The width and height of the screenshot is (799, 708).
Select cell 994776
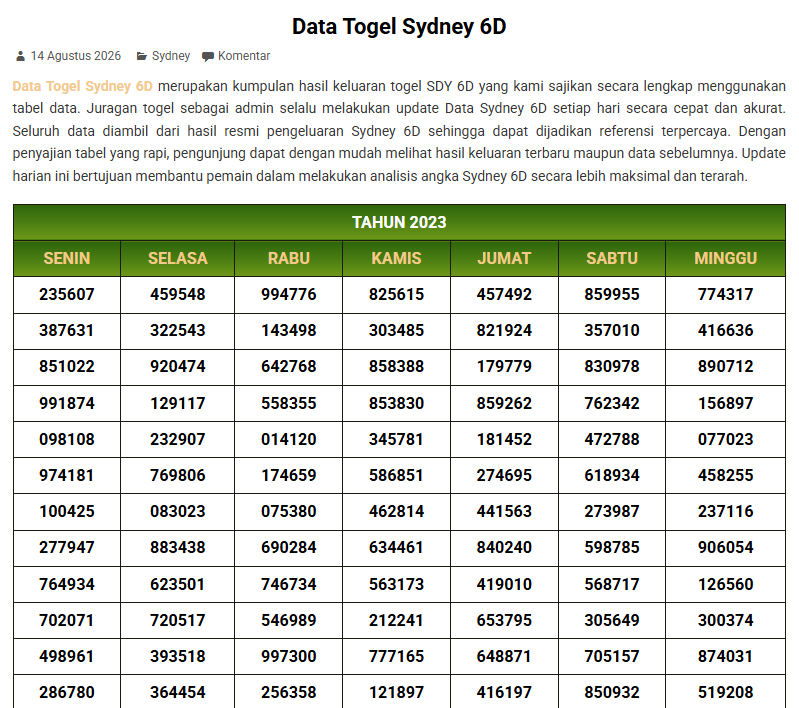(x=288, y=295)
